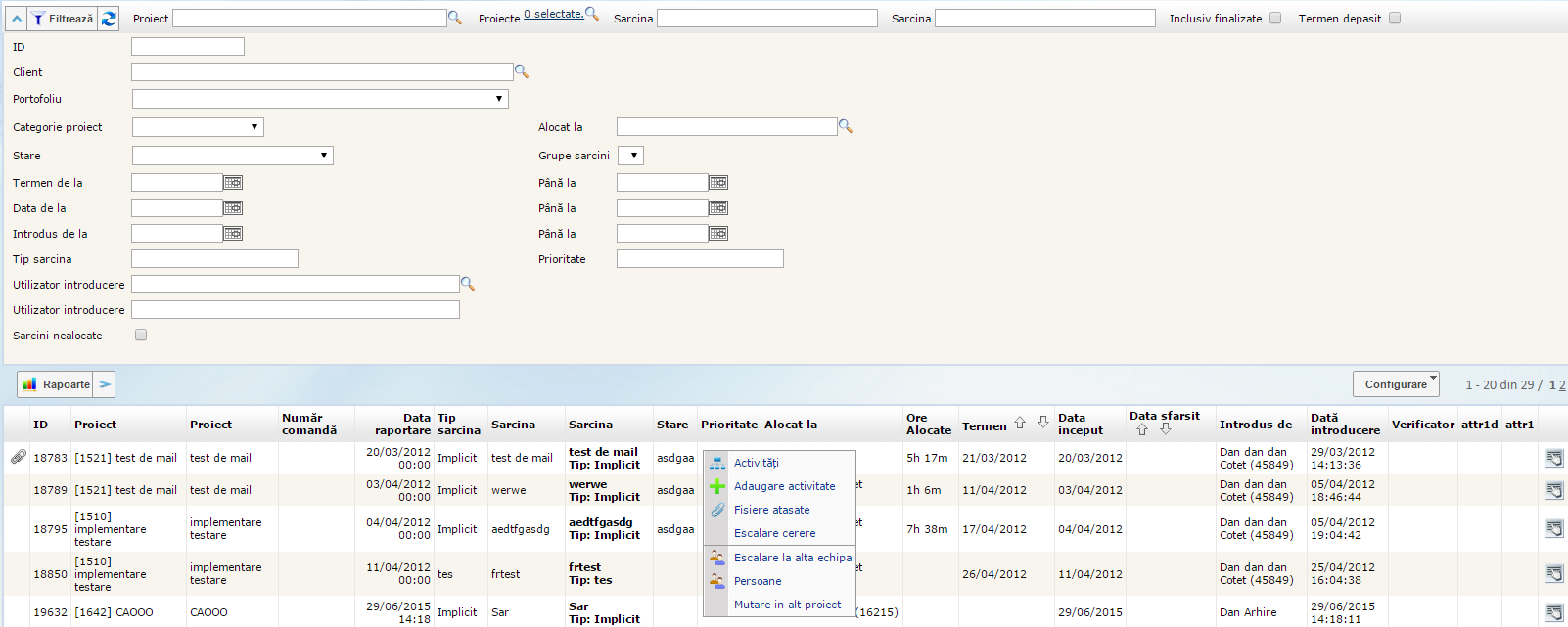The width and height of the screenshot is (1568, 627).
Task: Click the action icon at end of row 18789
Action: pyautogui.click(x=1554, y=490)
